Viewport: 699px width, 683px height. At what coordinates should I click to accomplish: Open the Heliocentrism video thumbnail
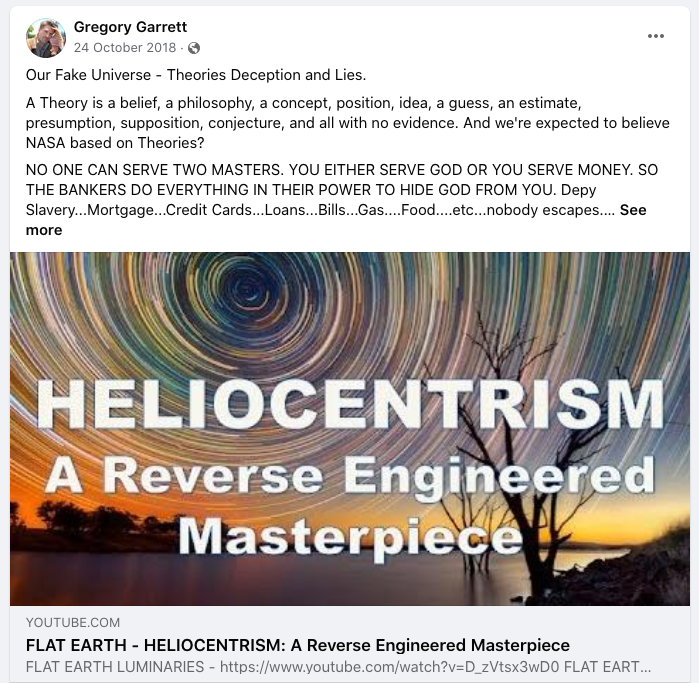click(350, 429)
